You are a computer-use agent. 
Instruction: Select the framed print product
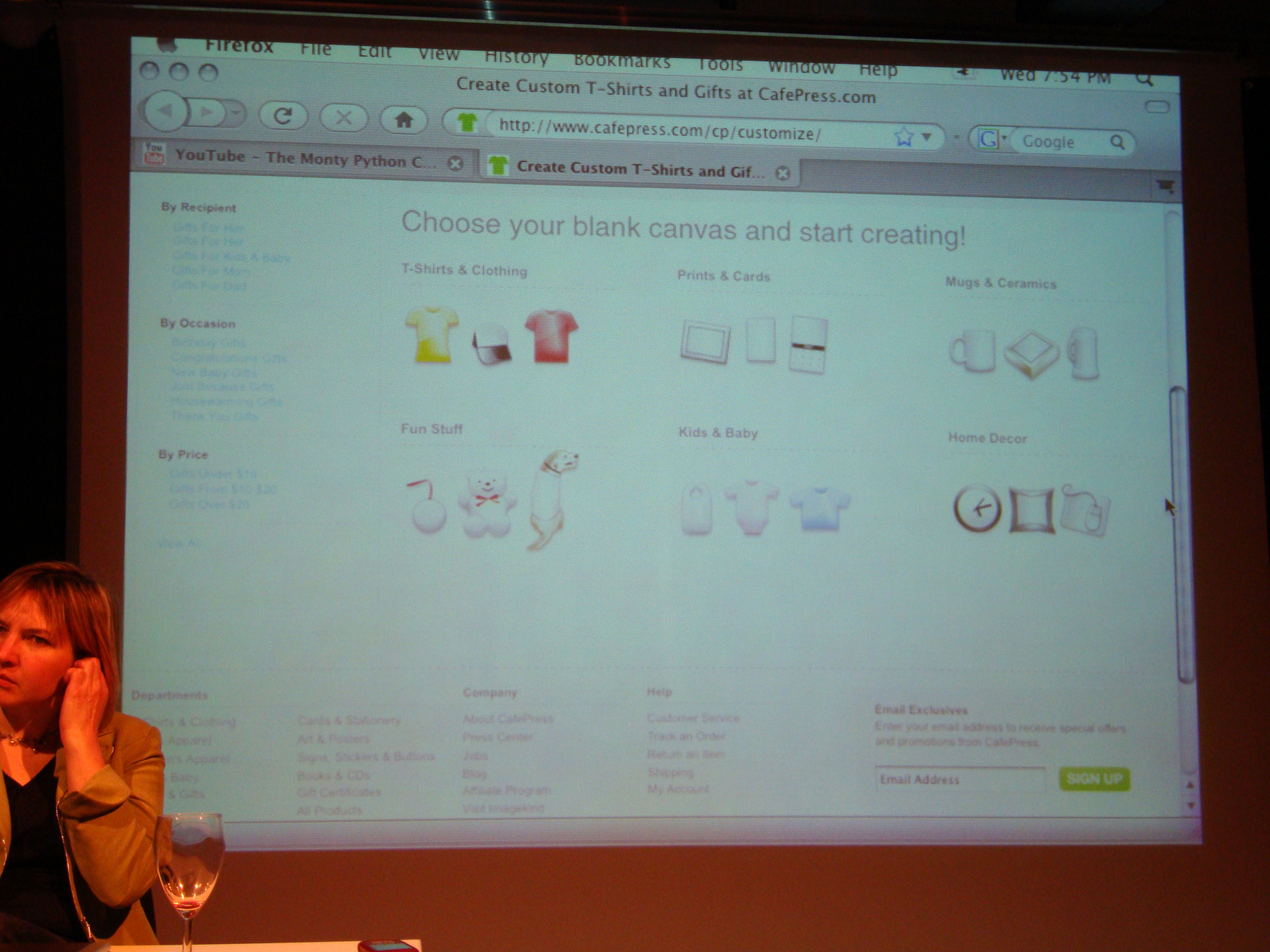(706, 342)
